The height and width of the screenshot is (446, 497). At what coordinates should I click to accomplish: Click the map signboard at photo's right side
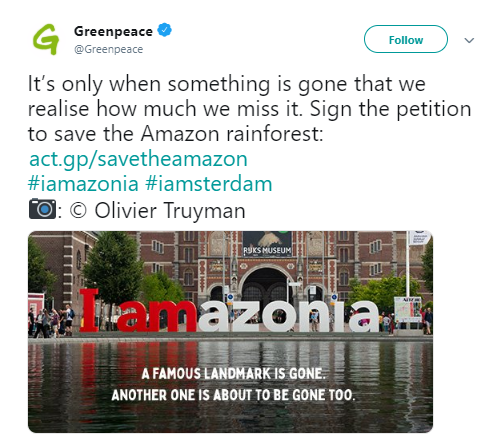[x=407, y=309]
